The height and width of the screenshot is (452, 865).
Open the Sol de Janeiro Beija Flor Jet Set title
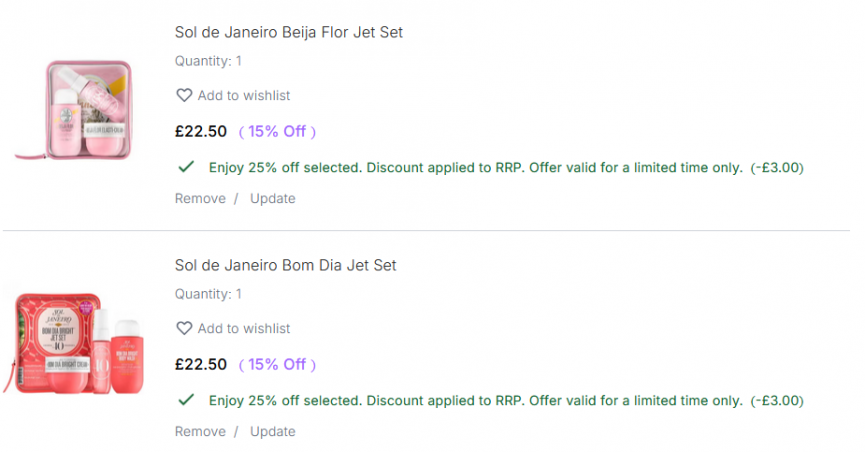click(288, 32)
